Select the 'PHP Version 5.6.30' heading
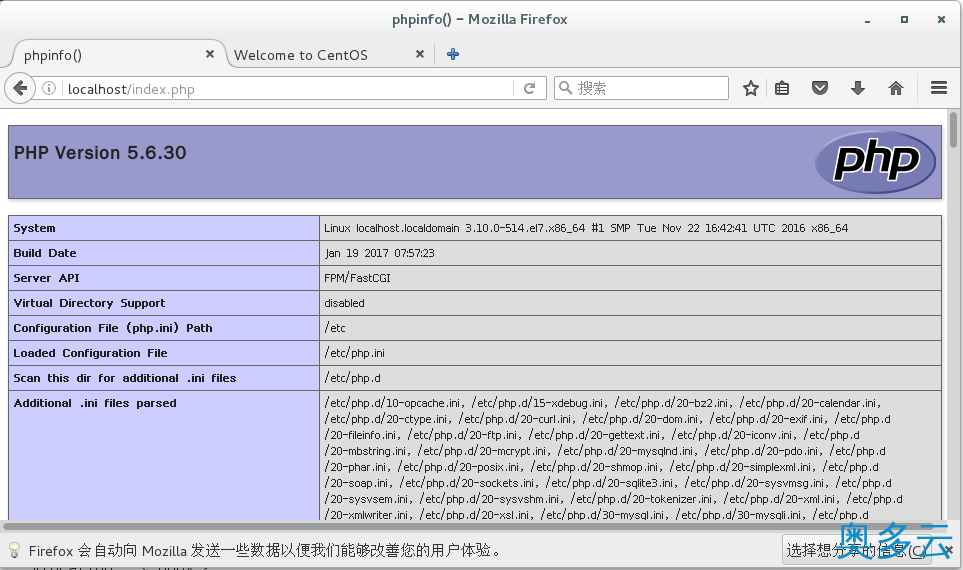Viewport: 963px width, 570px height. pos(99,153)
